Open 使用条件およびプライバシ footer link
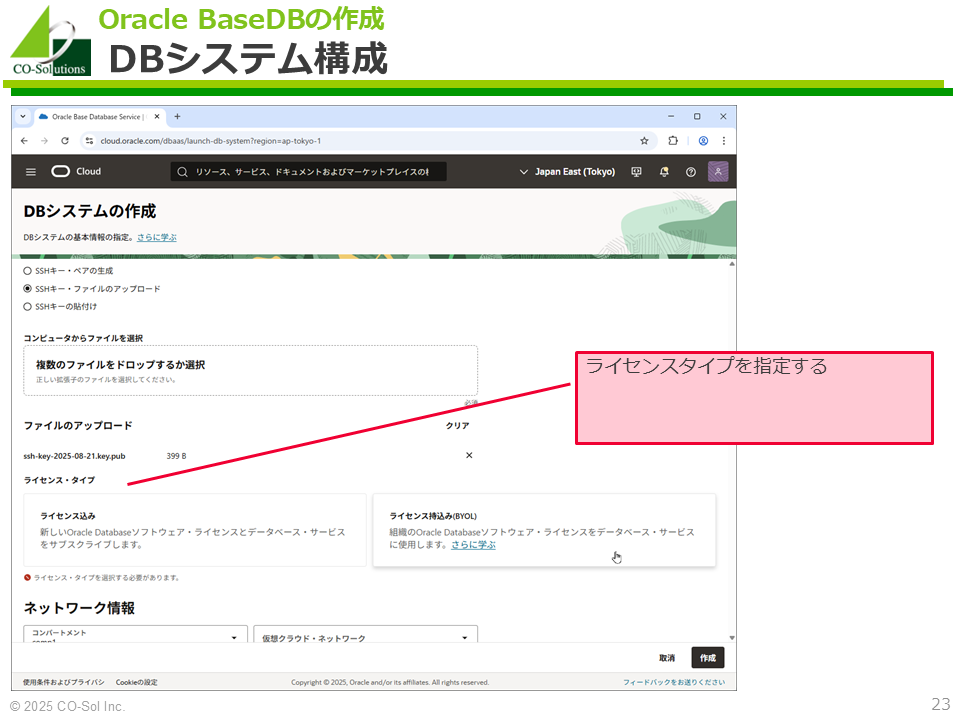Image resolution: width=960 pixels, height=720 pixels. tap(64, 682)
